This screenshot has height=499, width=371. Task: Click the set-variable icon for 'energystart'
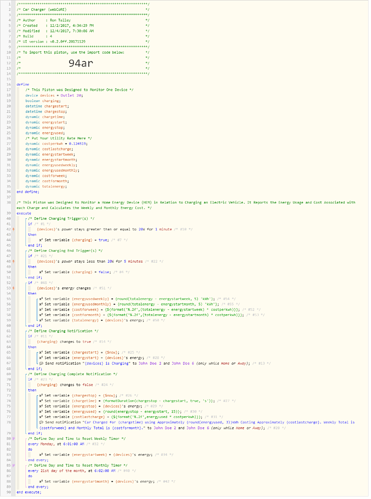tap(41, 358)
